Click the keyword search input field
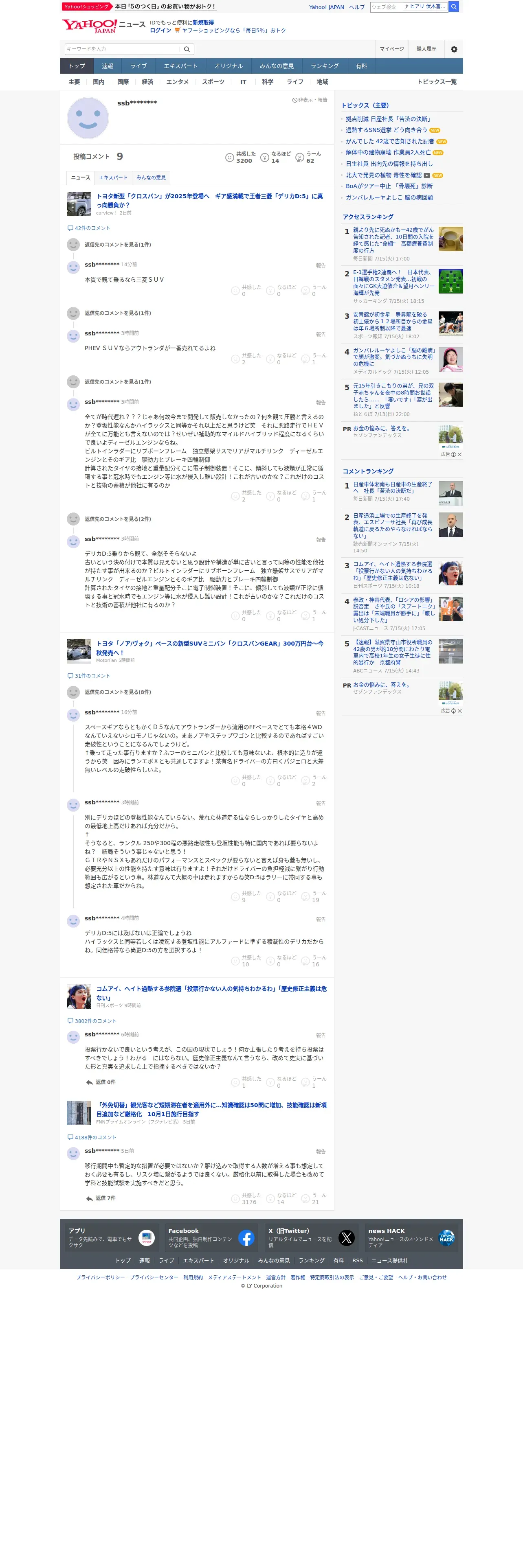The image size is (523, 1568). click(x=122, y=49)
